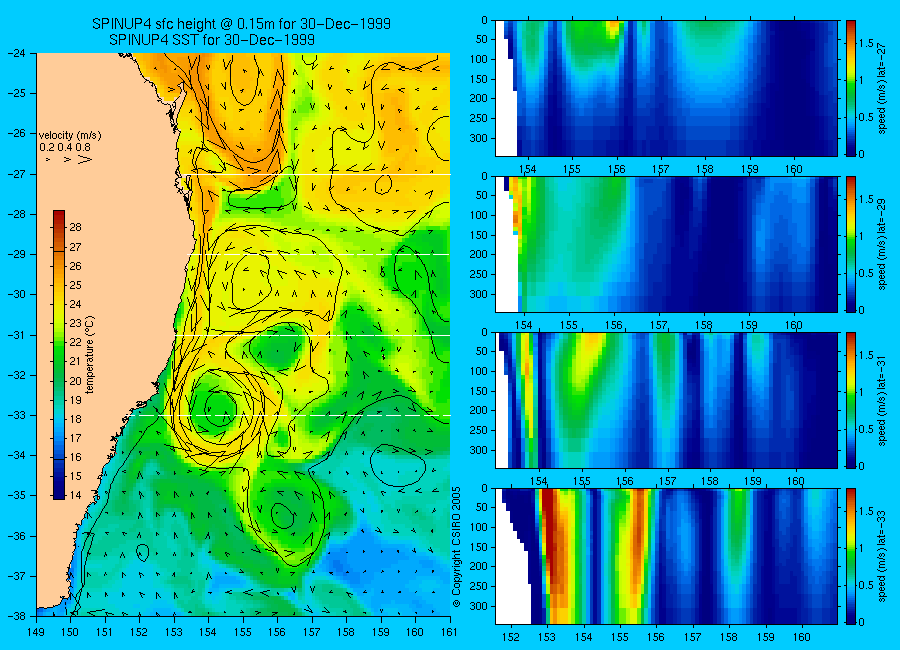Click the '14' value on the temperature scale
Screen dimensions: 900x650
tap(75, 495)
